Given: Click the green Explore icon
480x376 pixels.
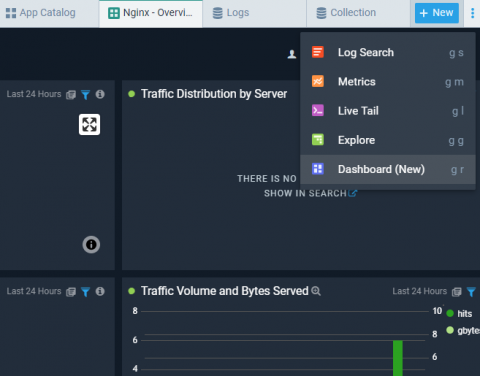Looking at the screenshot, I should tap(318, 140).
